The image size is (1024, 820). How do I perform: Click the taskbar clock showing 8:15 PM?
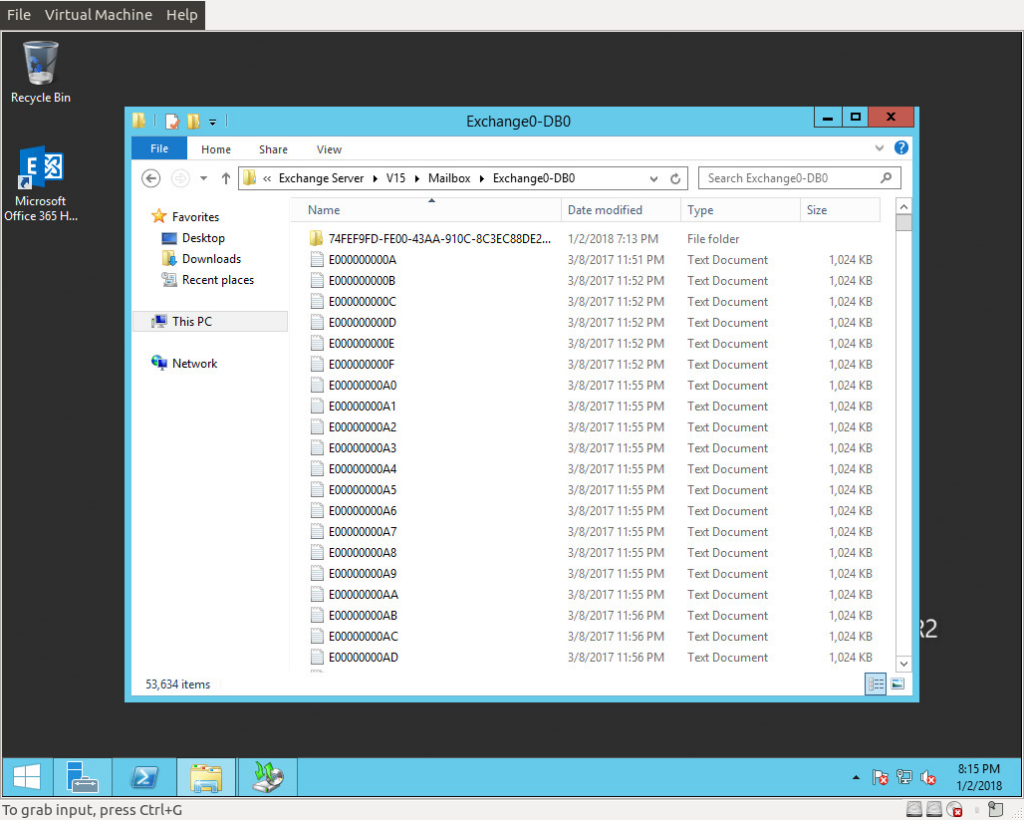(x=979, y=777)
